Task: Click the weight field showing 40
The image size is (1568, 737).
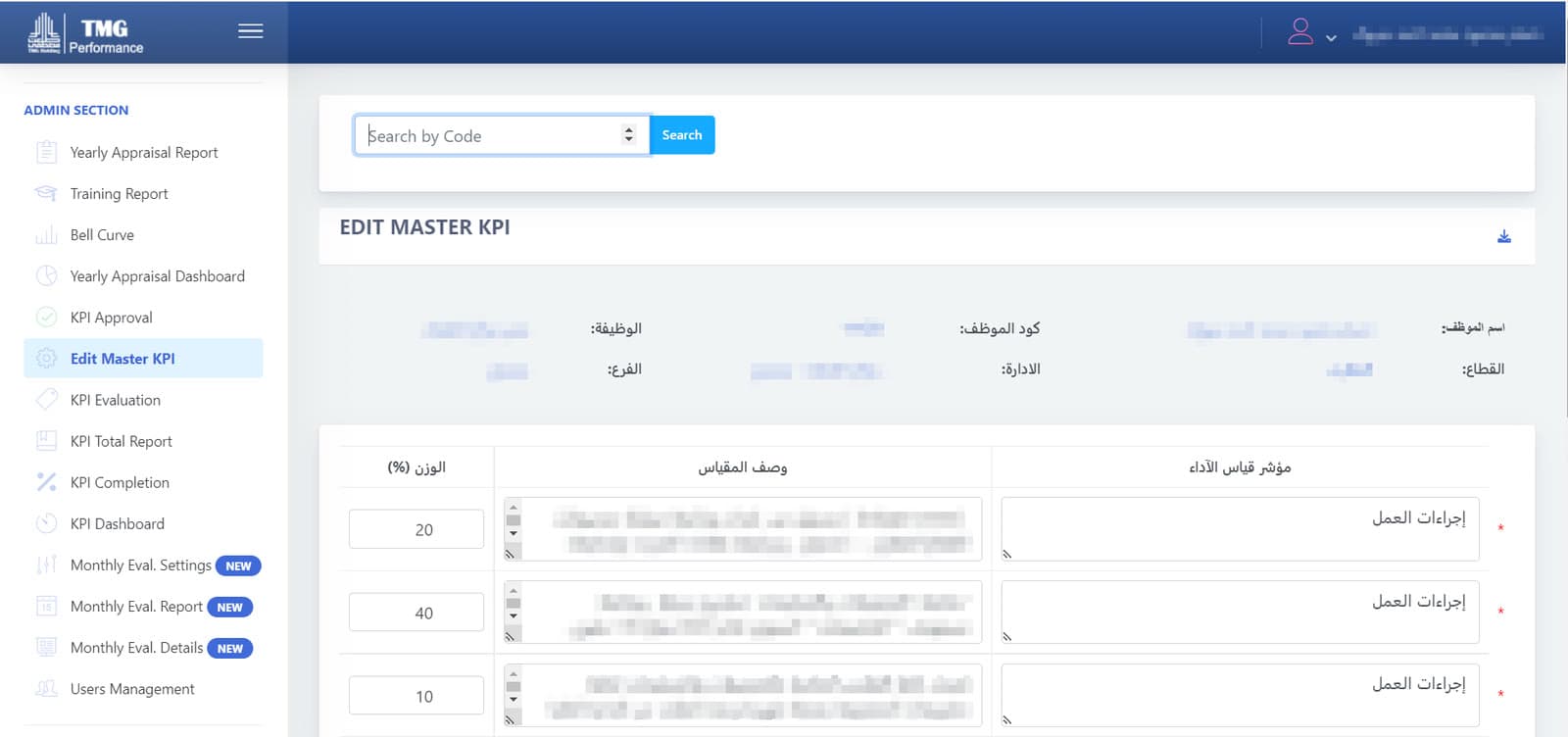Action: pos(416,613)
